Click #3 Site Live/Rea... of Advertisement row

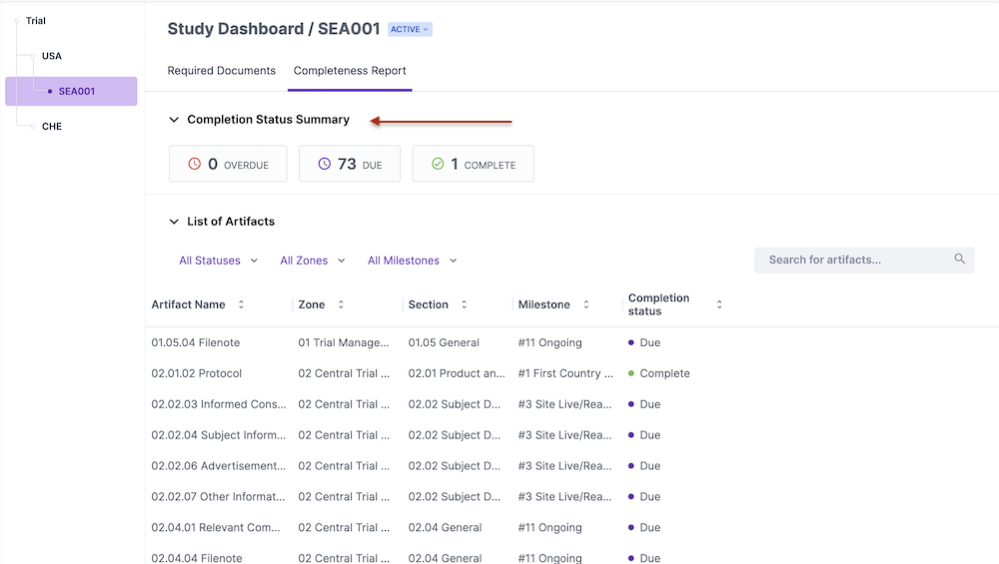[x=564, y=466]
